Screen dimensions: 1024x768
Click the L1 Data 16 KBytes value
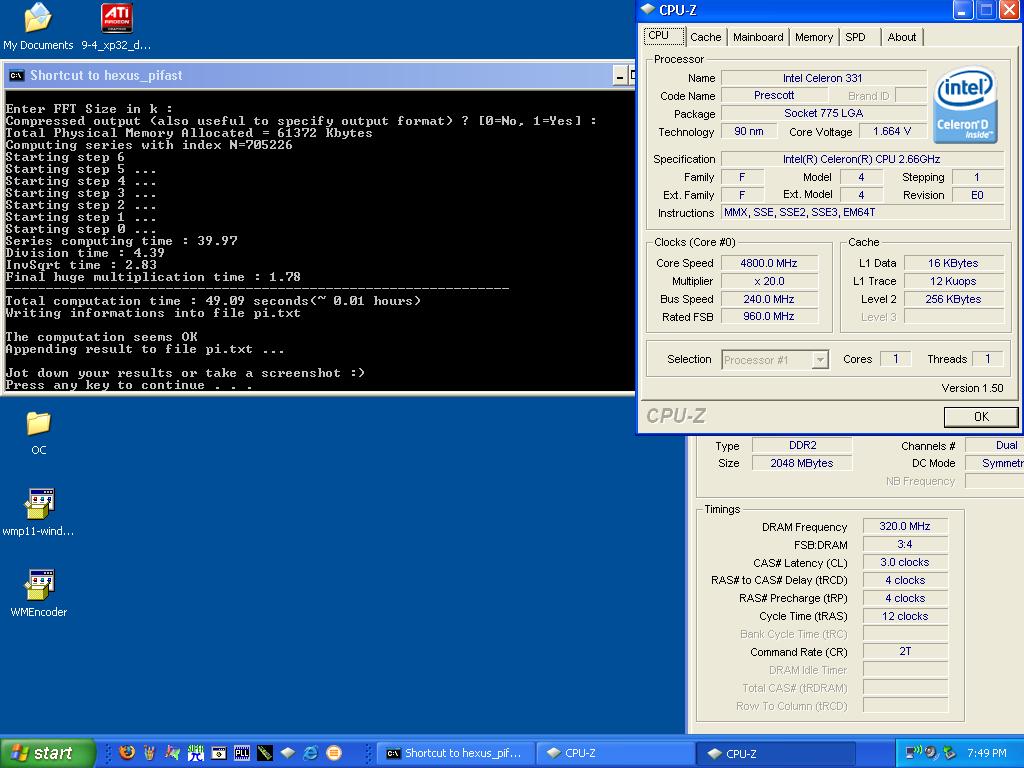point(953,263)
